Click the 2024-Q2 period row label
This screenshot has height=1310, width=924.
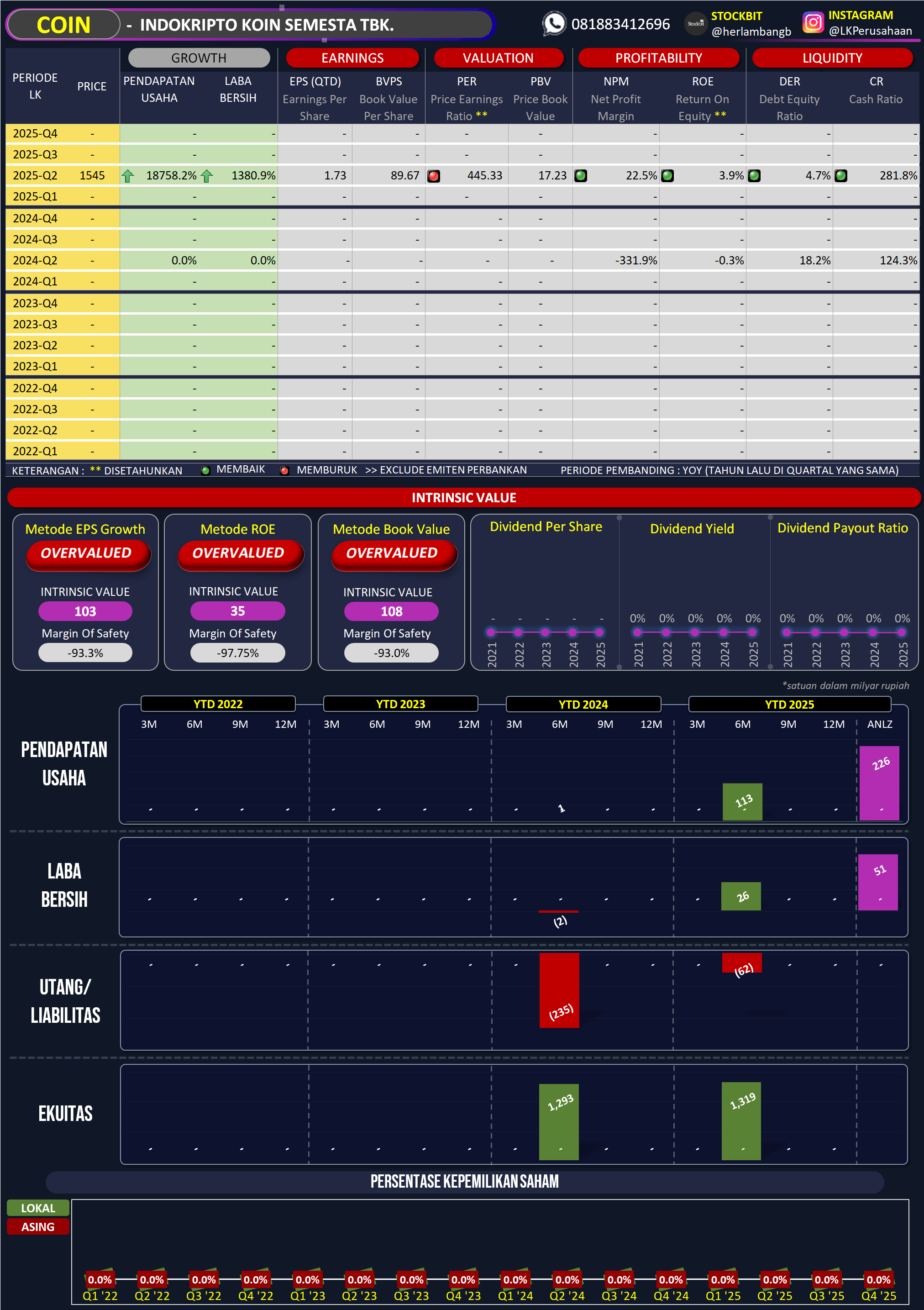[x=35, y=261]
